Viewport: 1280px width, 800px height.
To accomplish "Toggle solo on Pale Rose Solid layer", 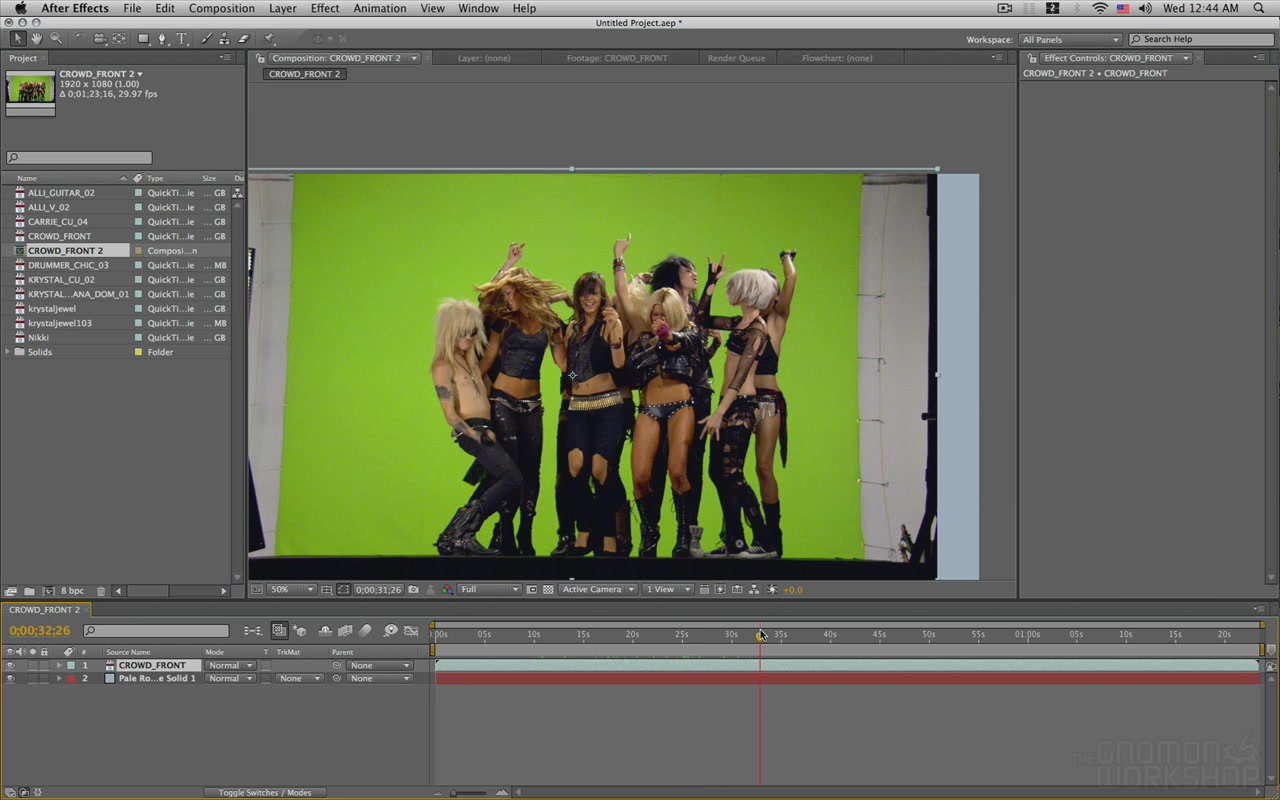I will (32, 678).
